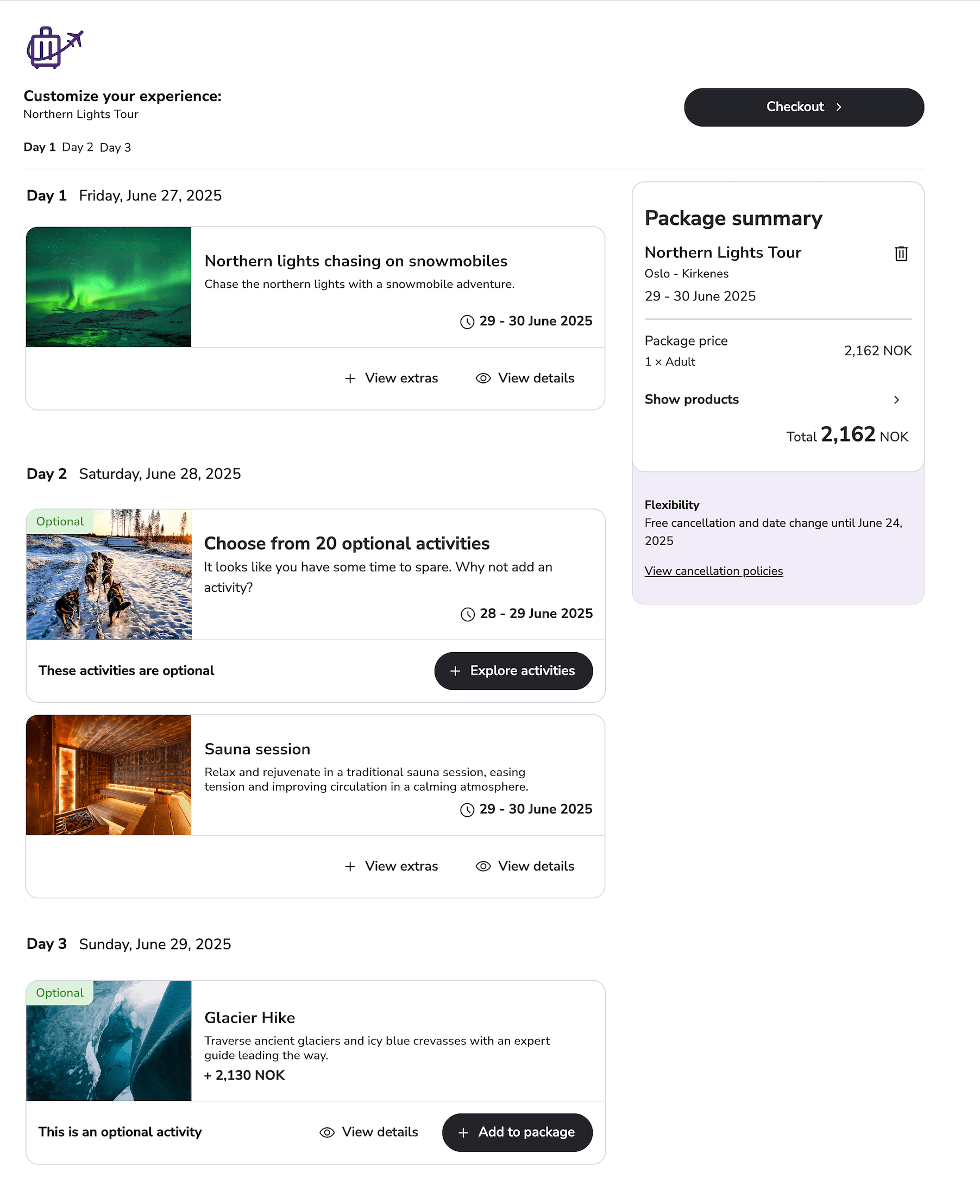The image size is (980, 1204).
Task: Click the eye icon on Glacier Hike card
Action: point(327,1132)
